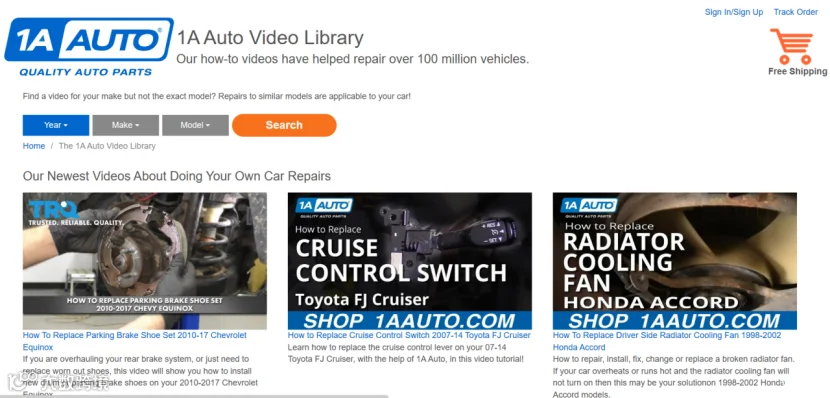Click the 1A Auto badge on the radiator thumbnail
The image size is (830, 398).
pos(589,207)
